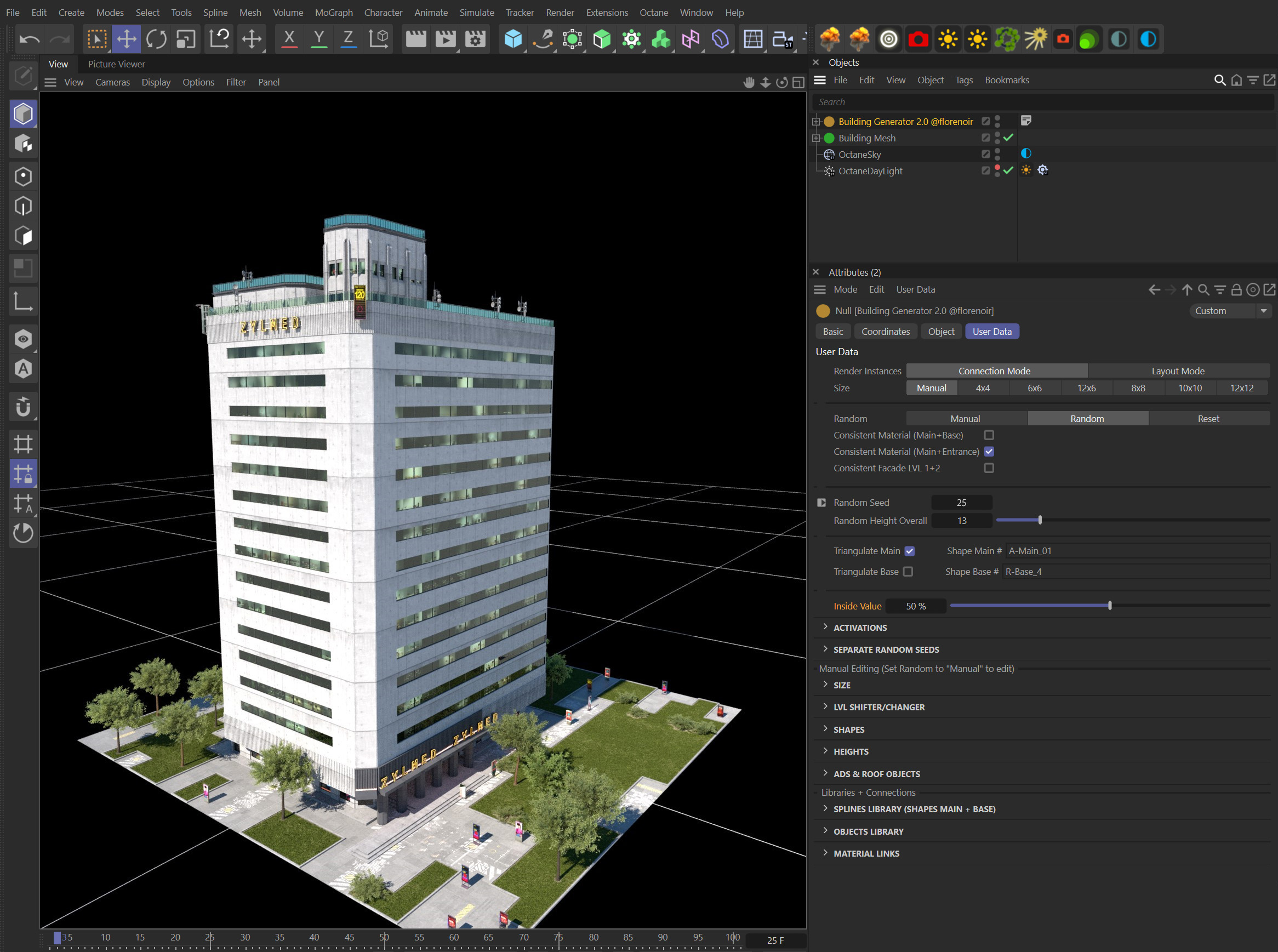This screenshot has width=1278, height=952.
Task: Lock the X axis in the toolbar
Action: 289,38
